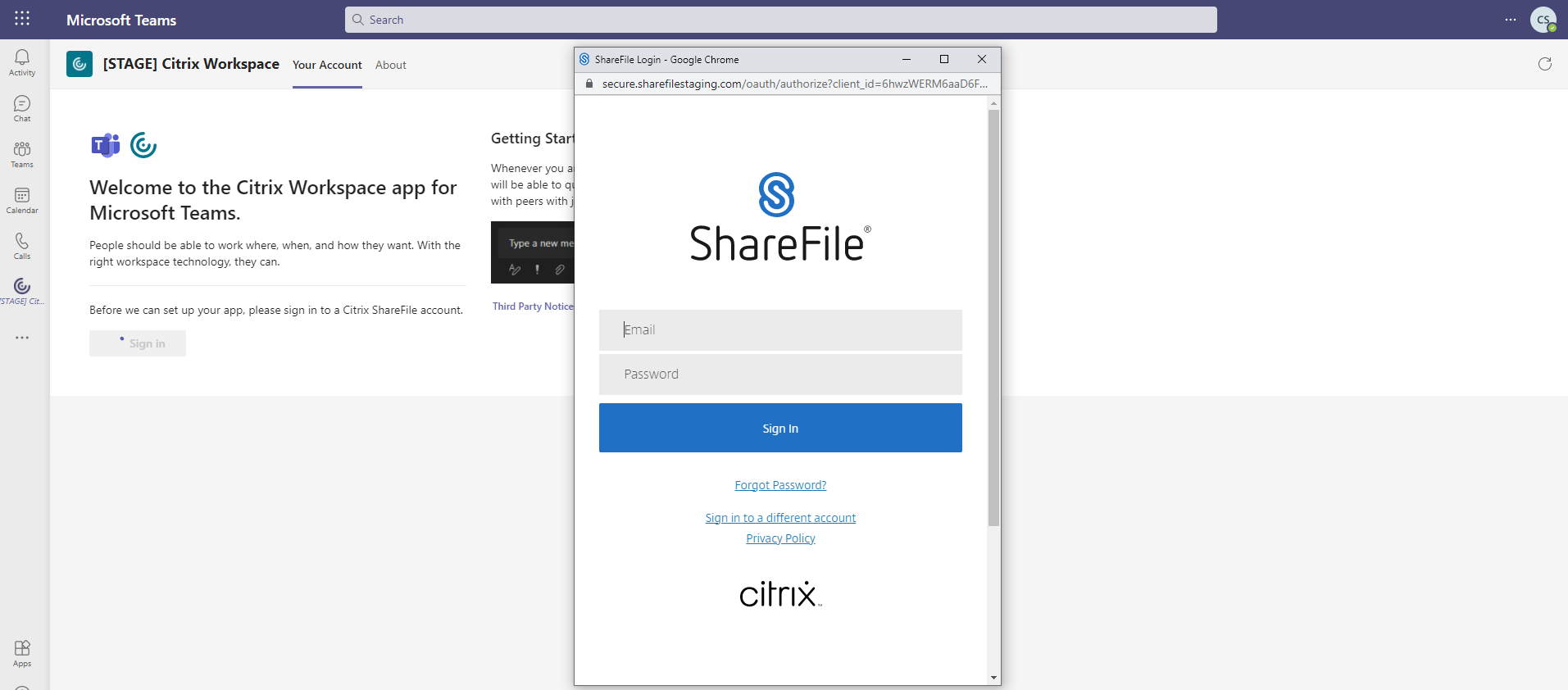Viewport: 1568px width, 690px height.
Task: Open Calendar in Teams sidebar
Action: [x=22, y=200]
